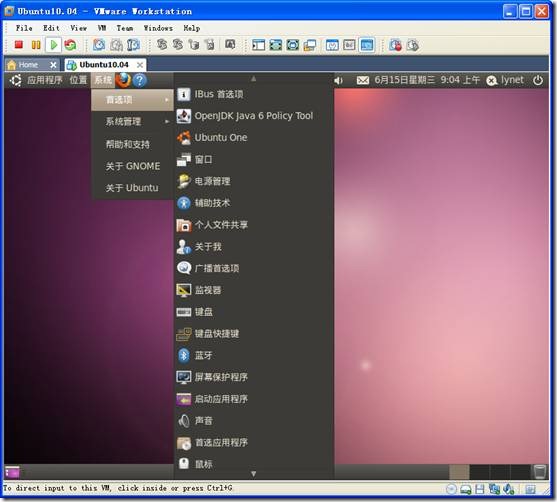The image size is (557, 502).
Task: Select the highlighted Console view icon
Action: click(x=366, y=45)
